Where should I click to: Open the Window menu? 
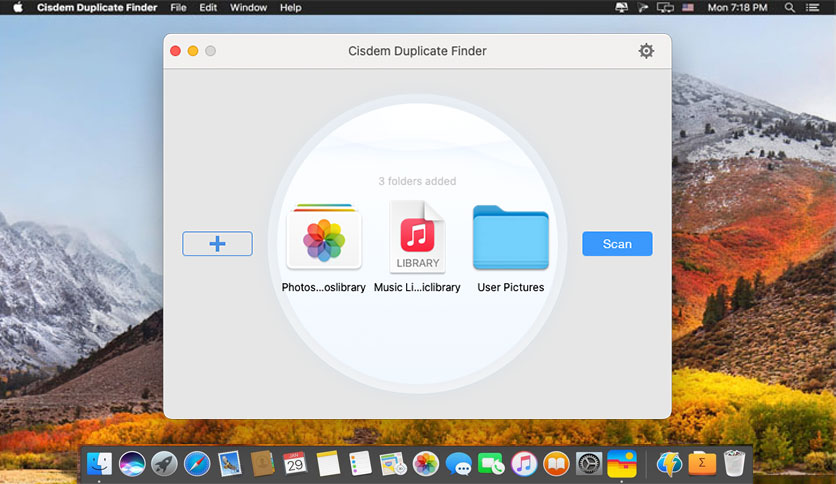tap(248, 7)
